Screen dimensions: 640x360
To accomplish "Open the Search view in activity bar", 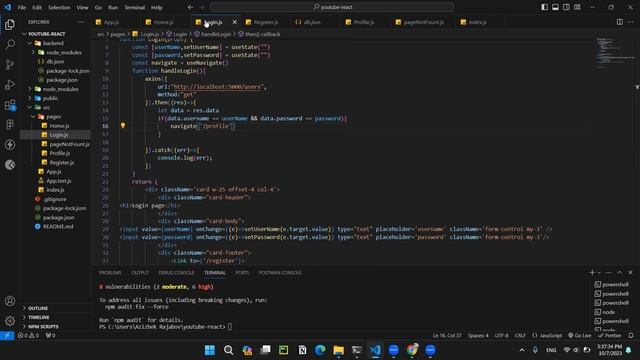I will (x=10, y=44).
